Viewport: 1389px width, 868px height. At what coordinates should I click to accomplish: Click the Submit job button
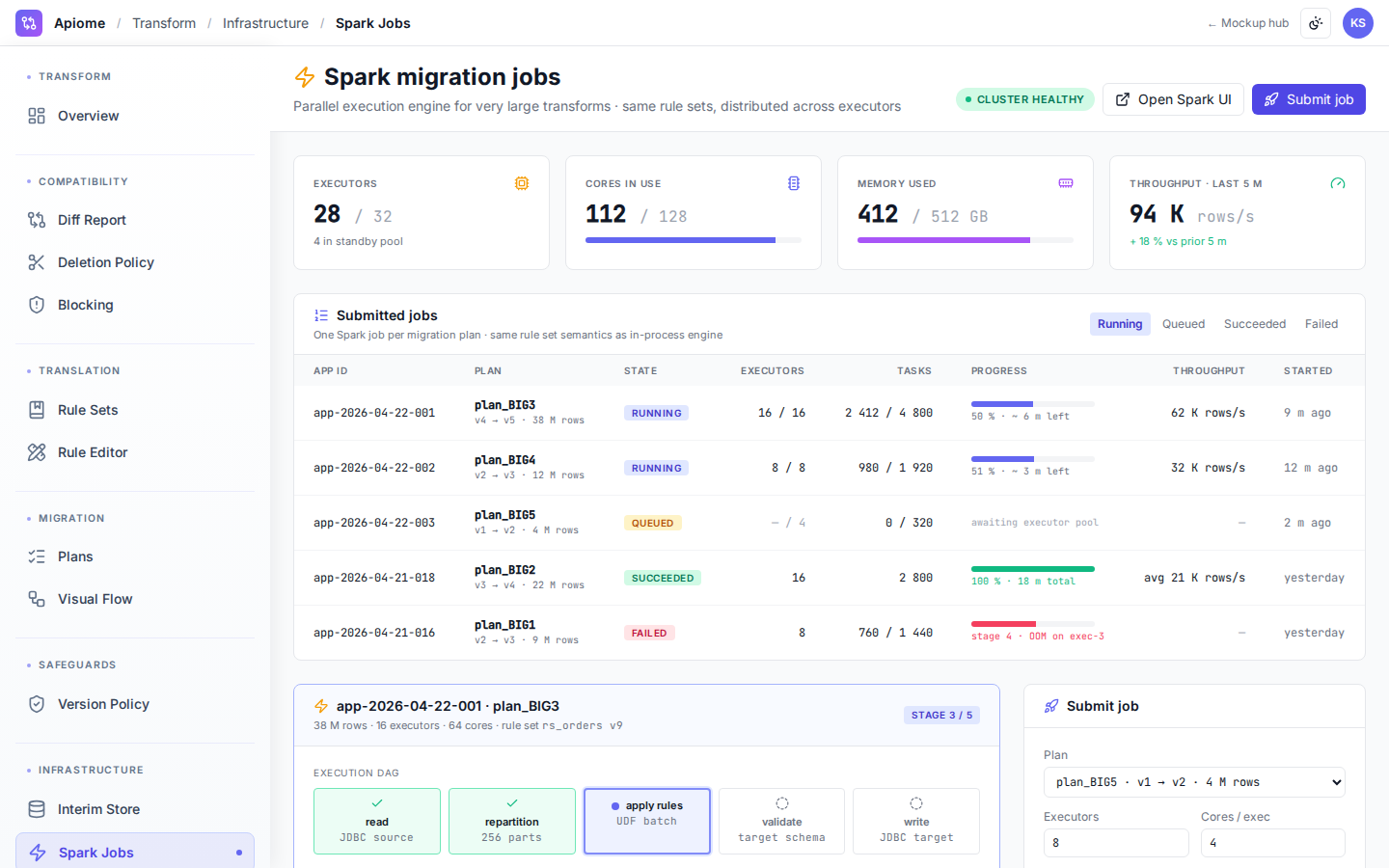coord(1309,99)
